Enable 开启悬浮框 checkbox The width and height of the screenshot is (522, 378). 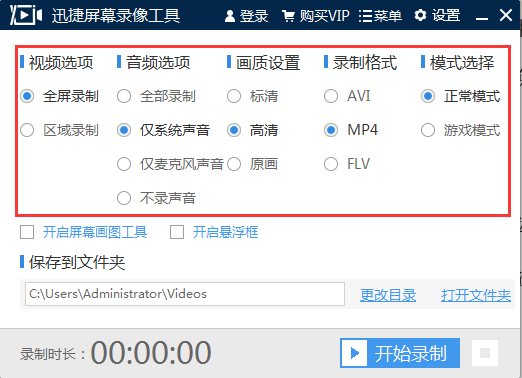[177, 232]
